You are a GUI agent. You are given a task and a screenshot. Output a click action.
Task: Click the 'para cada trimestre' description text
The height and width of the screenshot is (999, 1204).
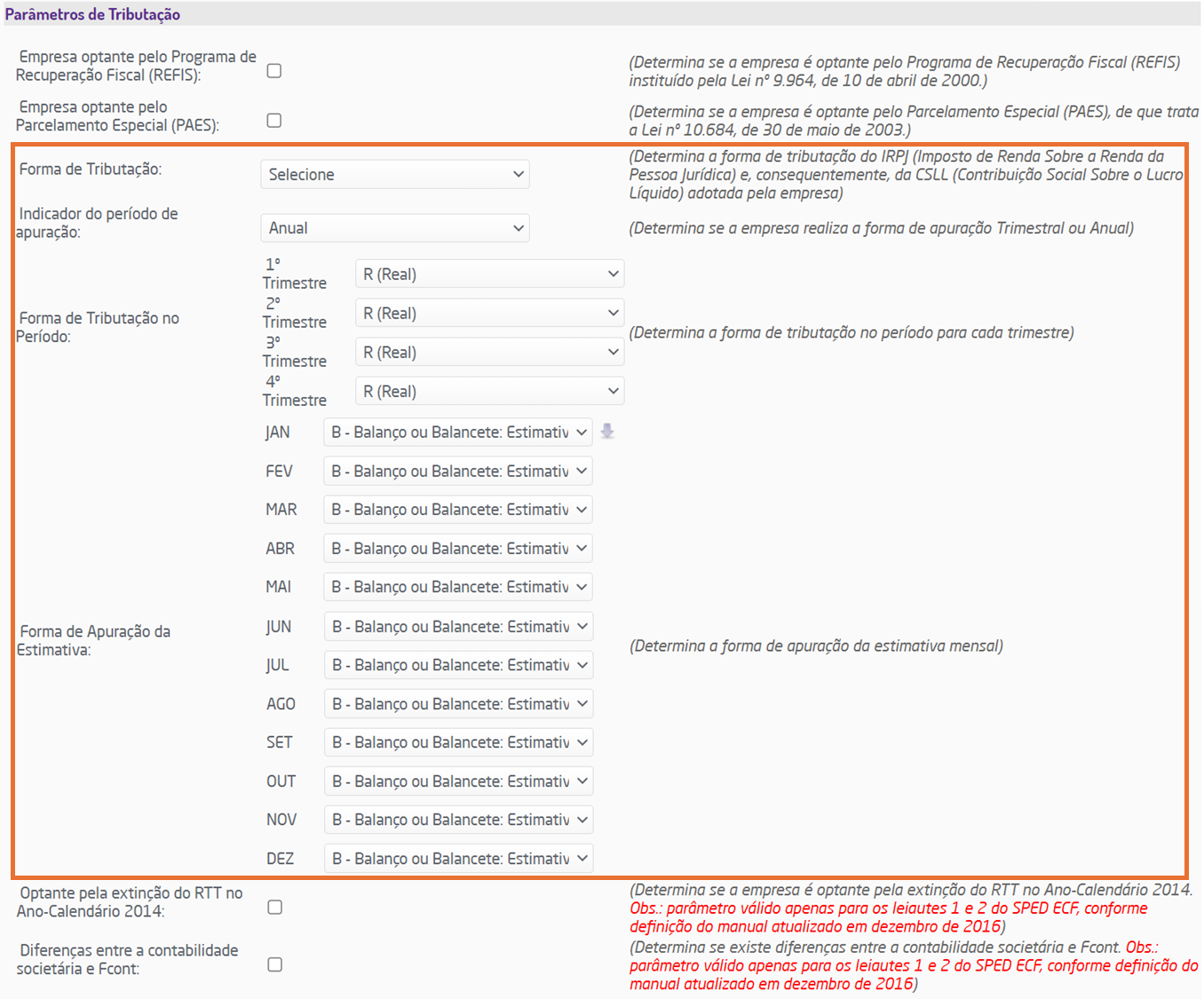851,333
